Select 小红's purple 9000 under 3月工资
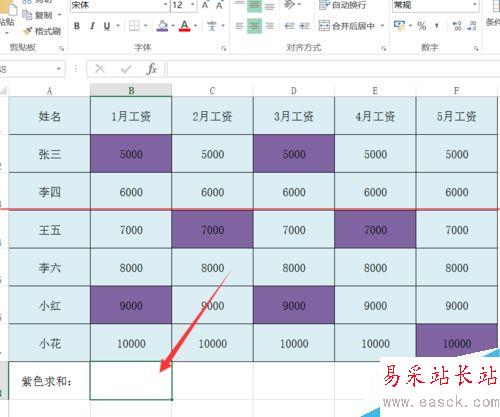 294,305
